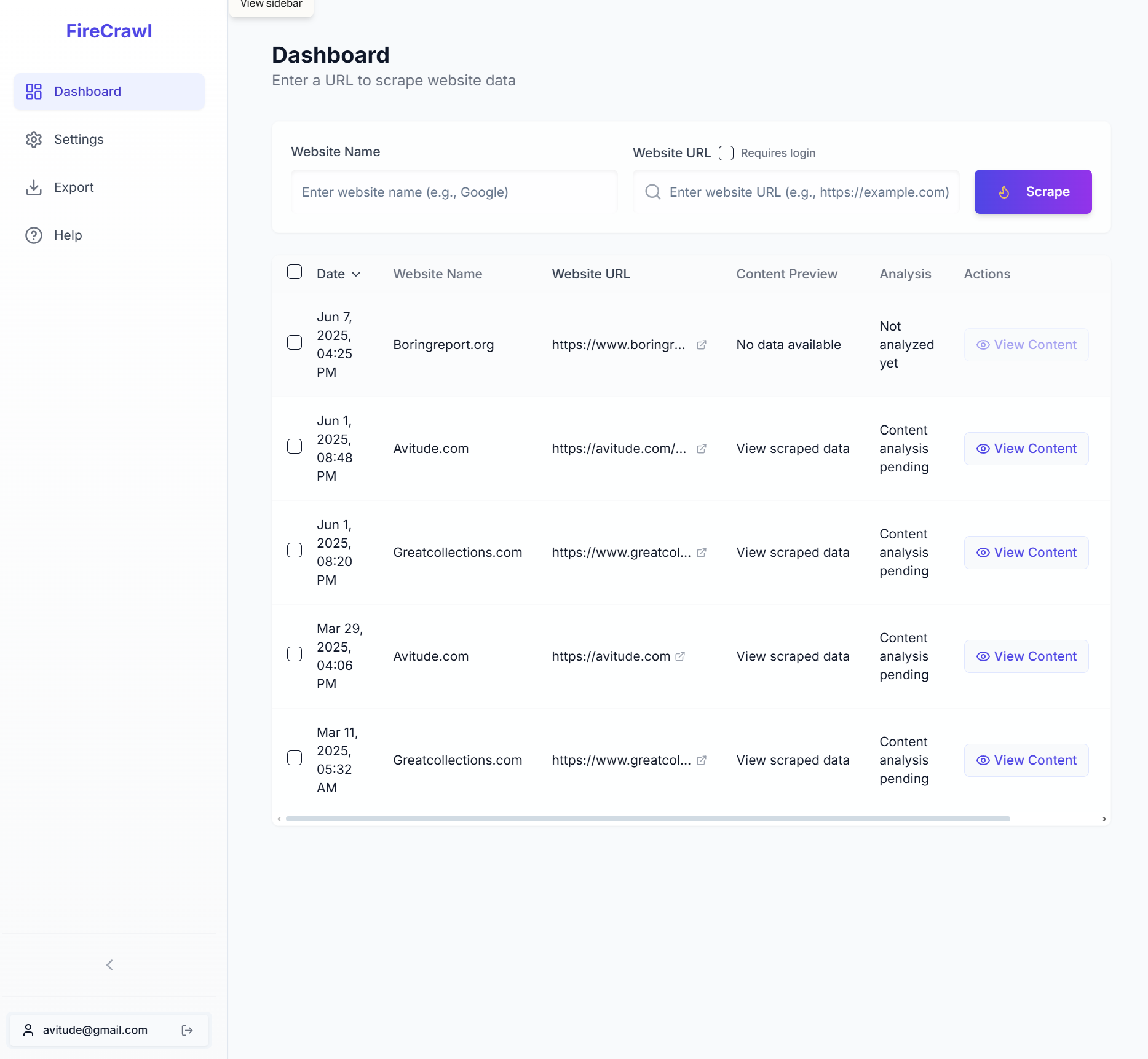Click left arrow of table scrollbar
This screenshot has height=1059, width=1148.
coord(279,819)
